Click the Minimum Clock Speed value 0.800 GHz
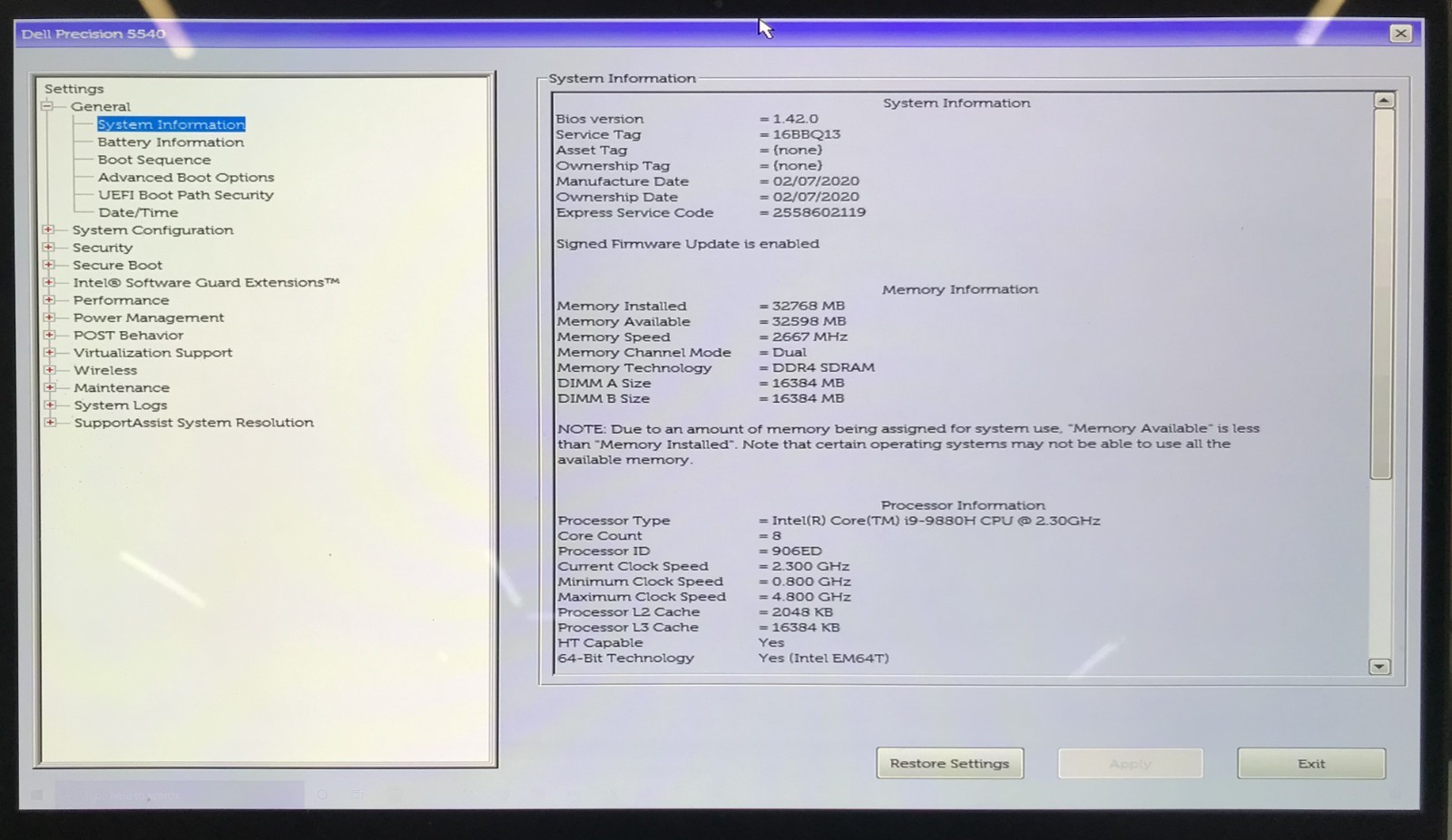This screenshot has width=1452, height=840. coord(811,581)
